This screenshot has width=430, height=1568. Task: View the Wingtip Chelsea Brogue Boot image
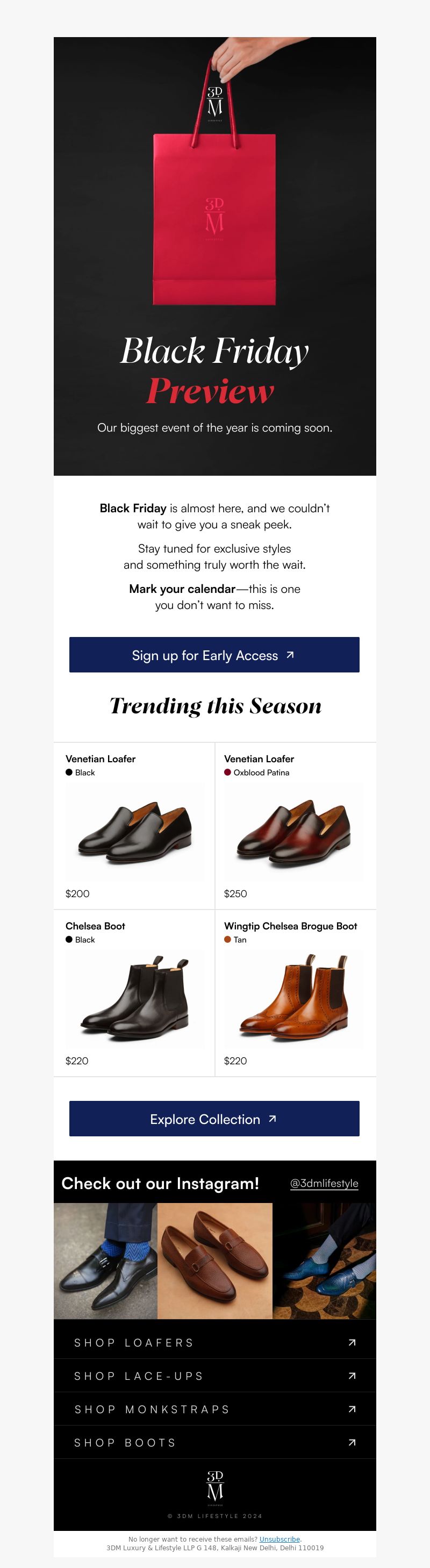coord(293,999)
